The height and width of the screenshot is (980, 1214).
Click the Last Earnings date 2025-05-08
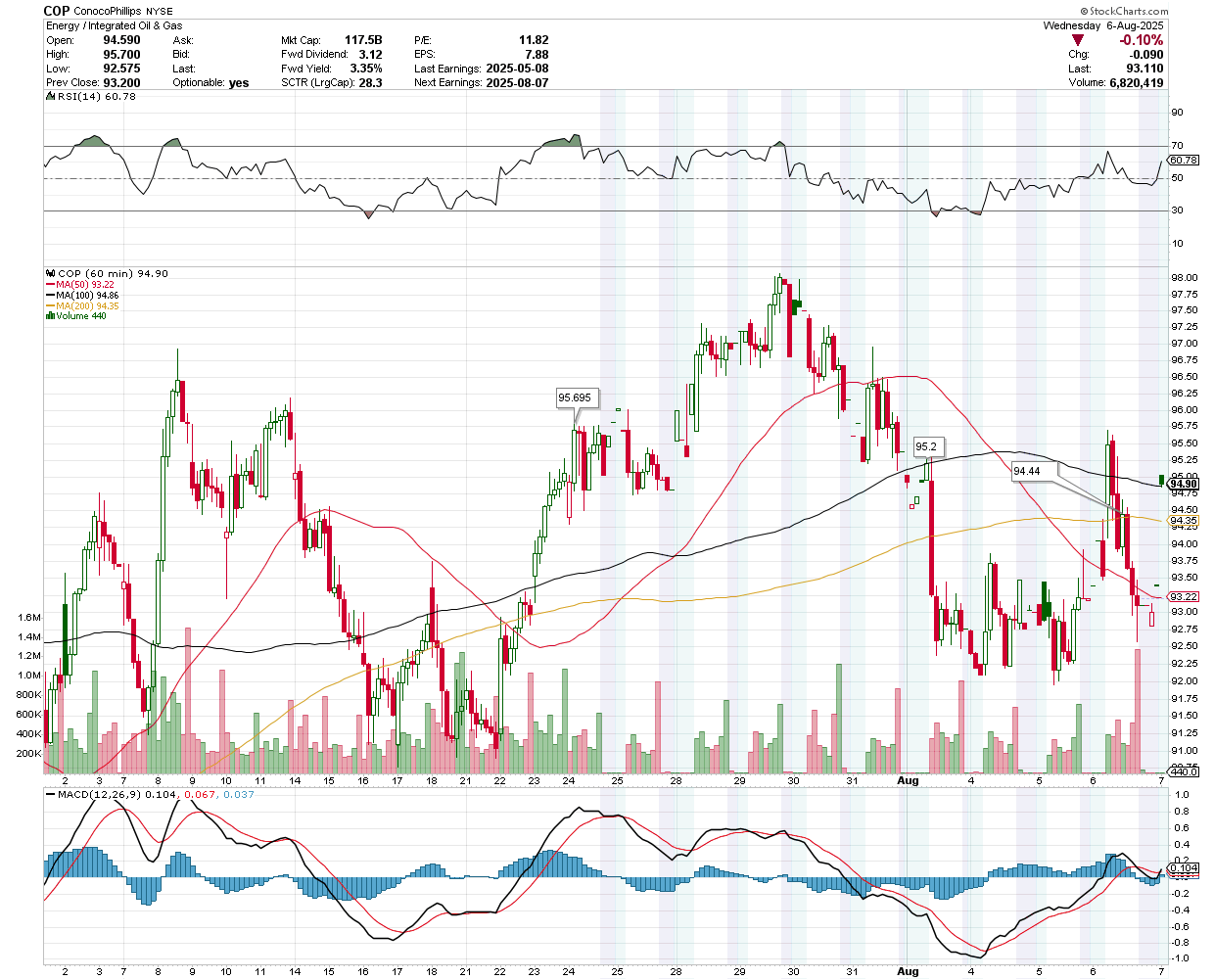tap(516, 69)
